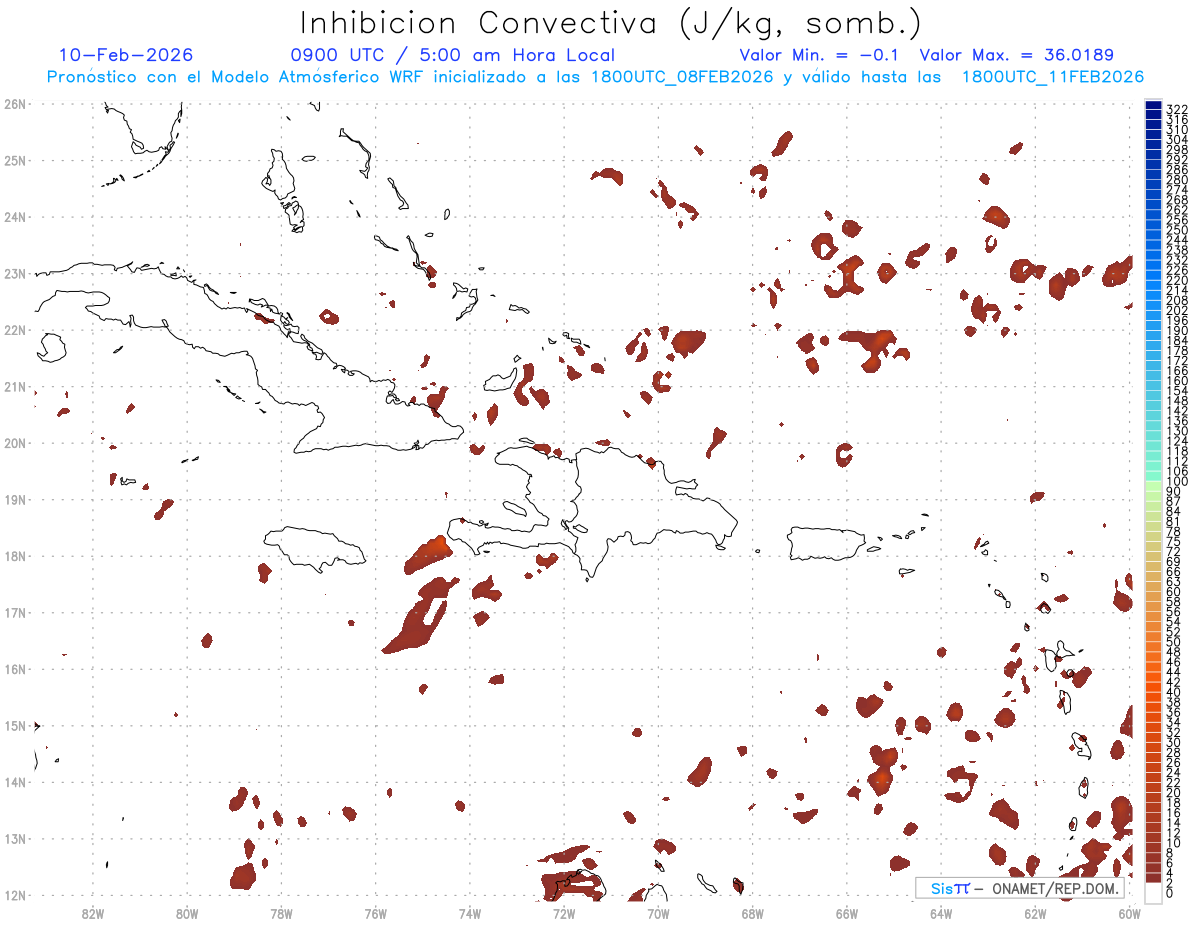1200x927 pixels.
Task: Click the 80W longitude label
Action: tap(187, 913)
